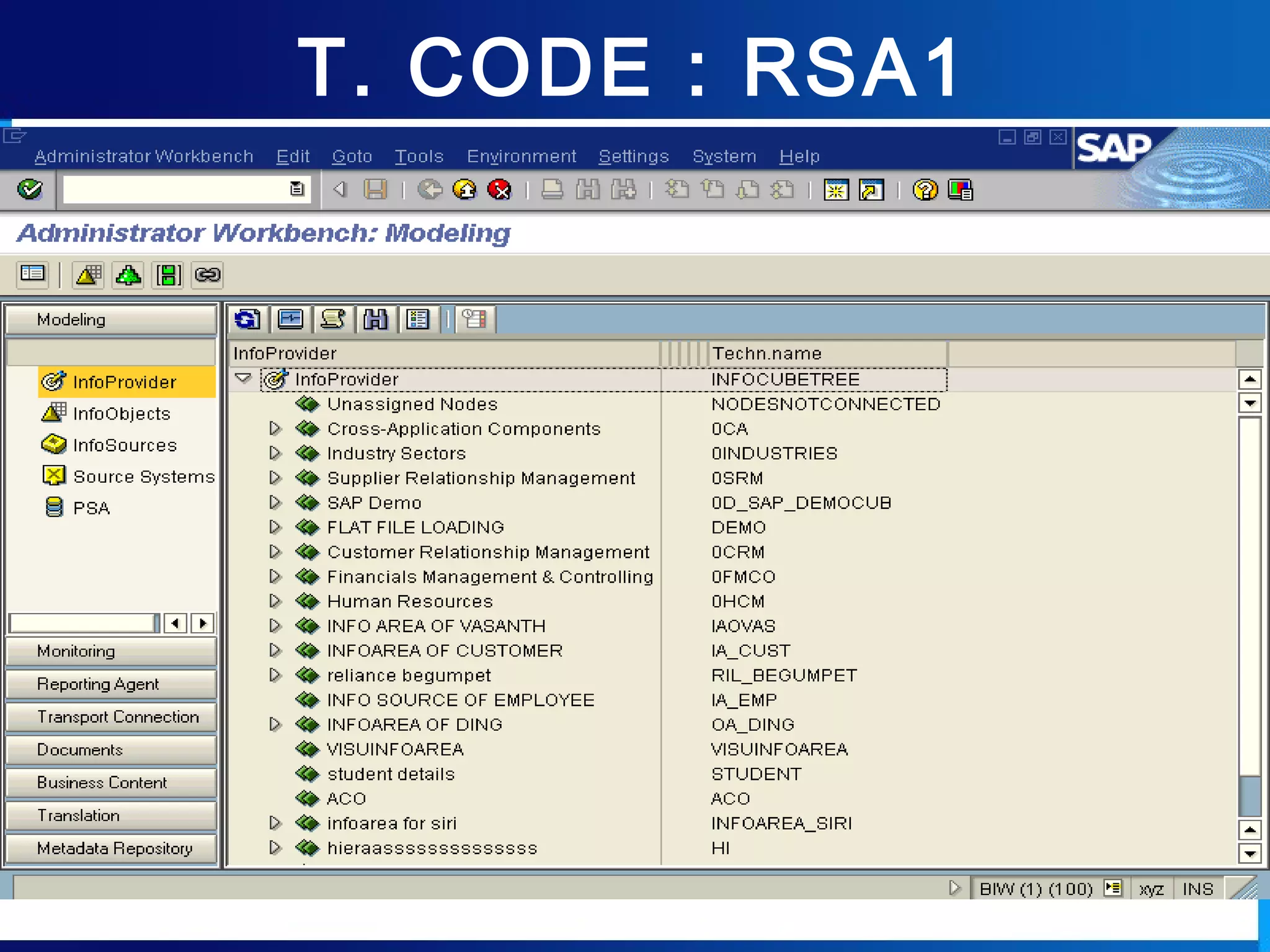1270x952 pixels.
Task: Click the Metadata Repository button
Action: 112,848
